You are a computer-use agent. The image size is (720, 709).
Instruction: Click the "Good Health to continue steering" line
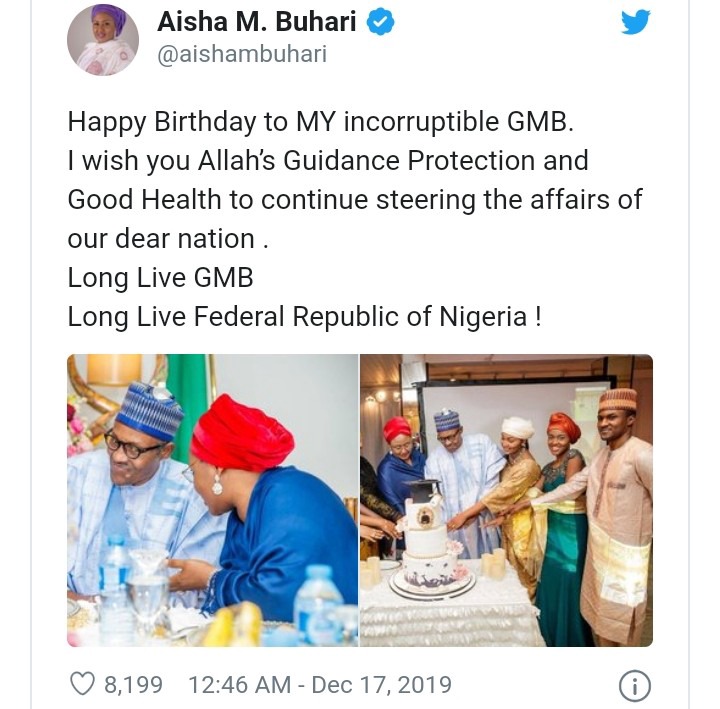point(354,200)
